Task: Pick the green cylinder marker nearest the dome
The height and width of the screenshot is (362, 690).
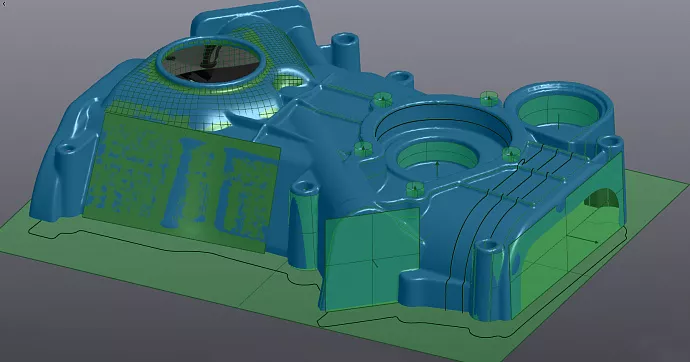Action: click(x=382, y=100)
